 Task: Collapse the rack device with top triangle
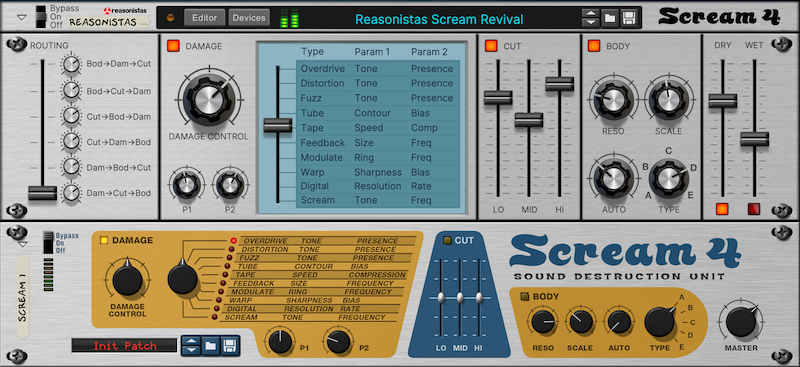click(21, 17)
